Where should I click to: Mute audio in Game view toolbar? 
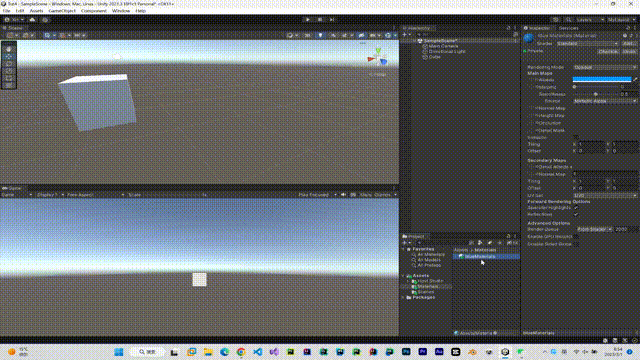point(344,195)
